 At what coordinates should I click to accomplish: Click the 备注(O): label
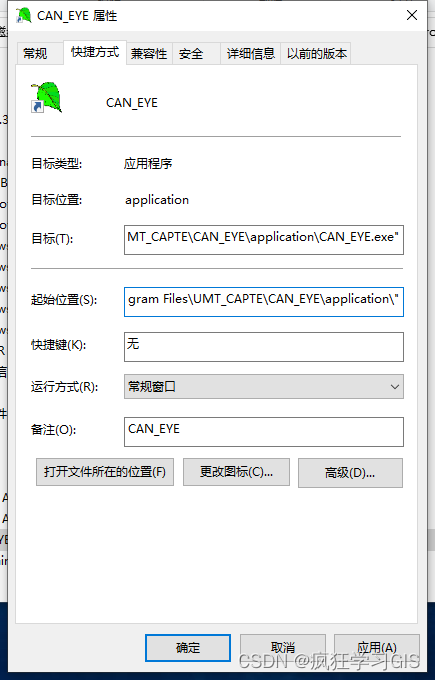pos(53,429)
